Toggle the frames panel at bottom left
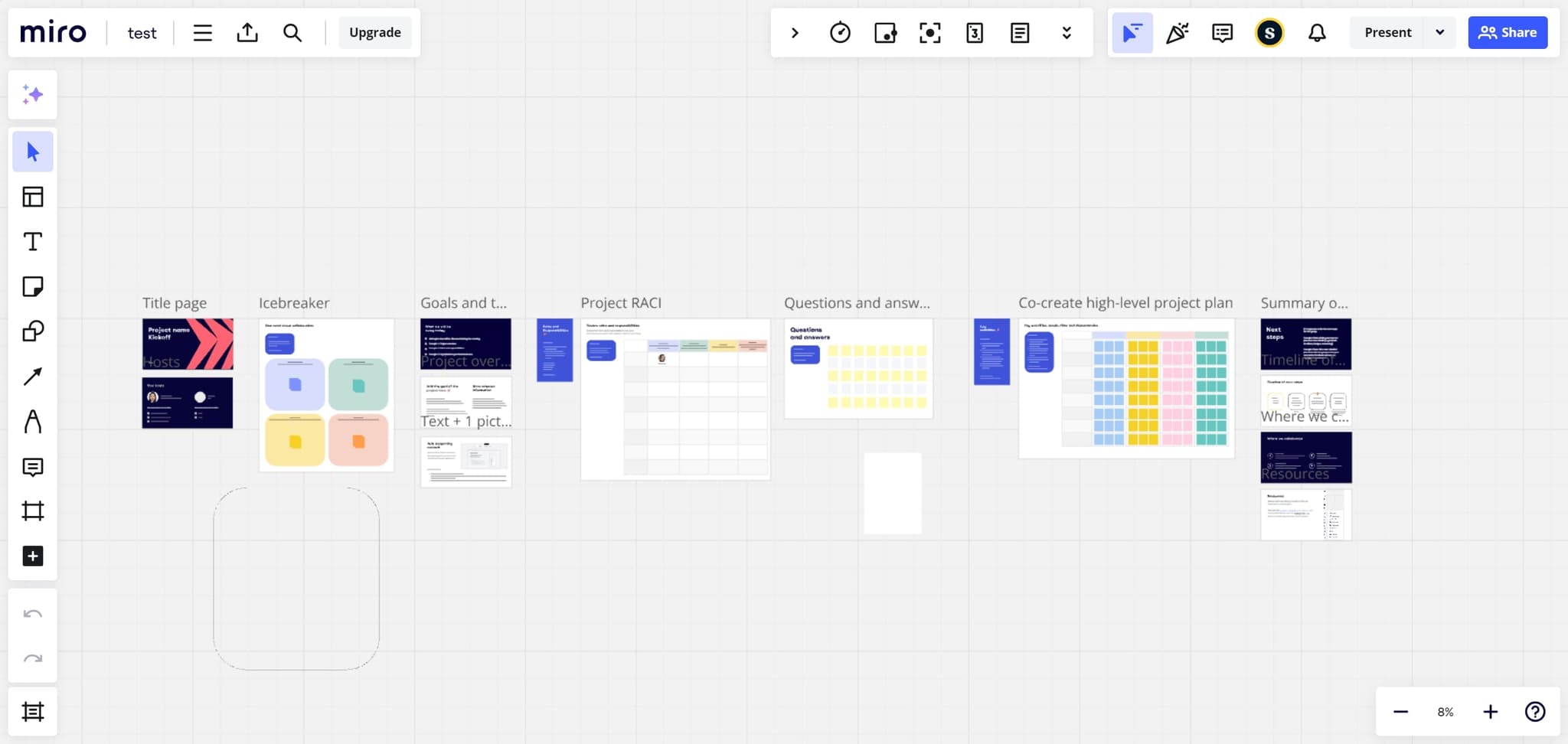 coord(32,712)
